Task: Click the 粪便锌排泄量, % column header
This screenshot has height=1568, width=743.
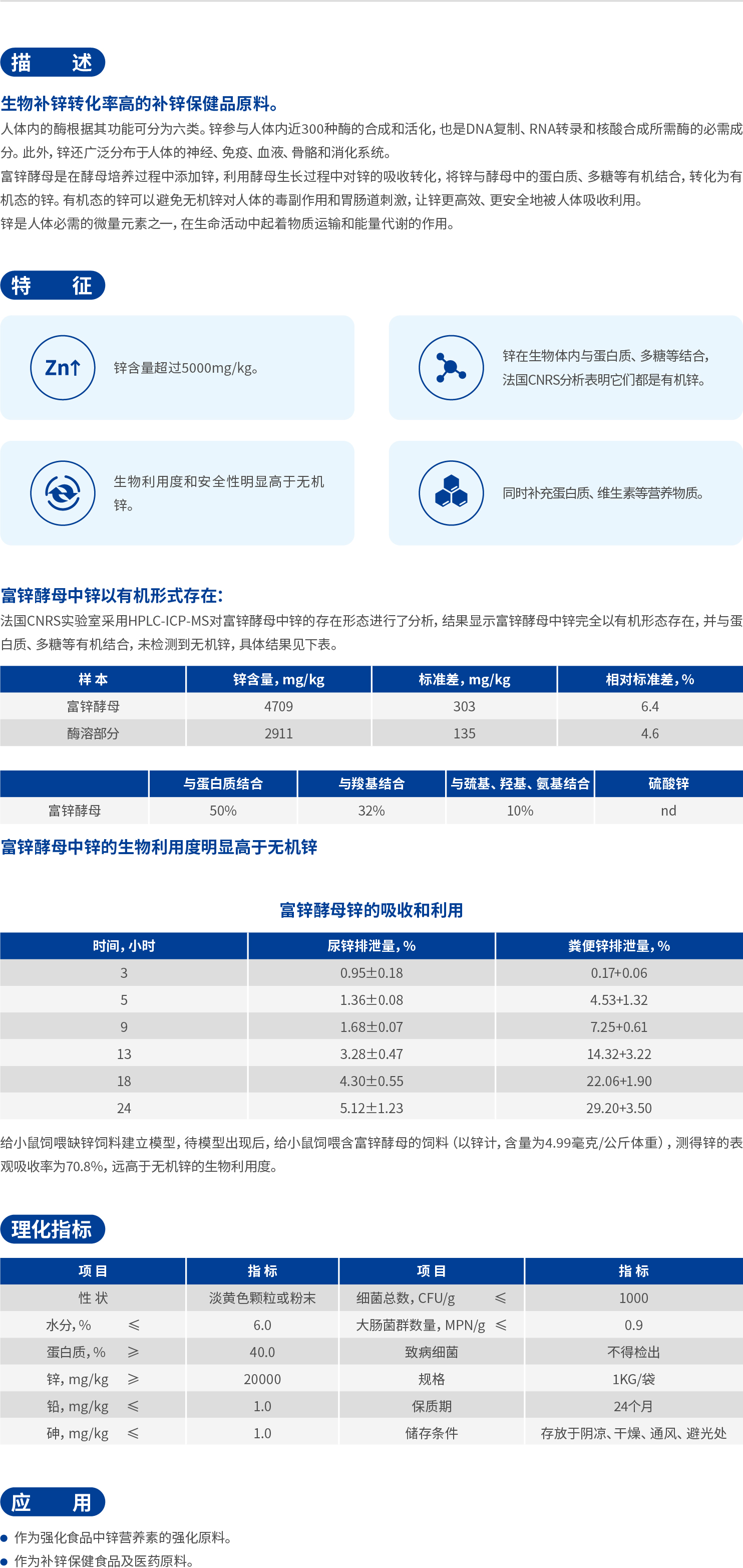Action: click(x=619, y=946)
